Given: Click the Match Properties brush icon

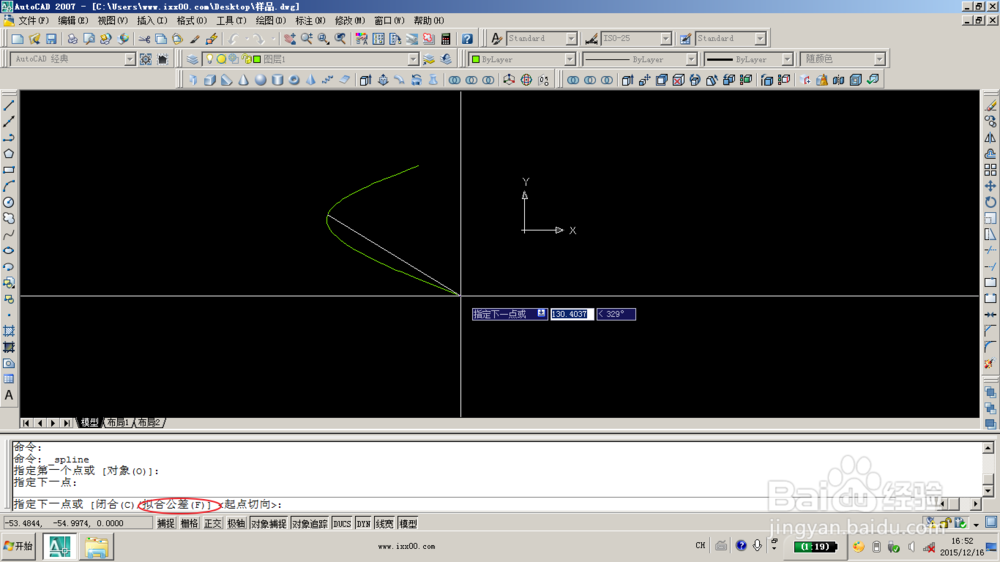Looking at the screenshot, I should [x=211, y=39].
